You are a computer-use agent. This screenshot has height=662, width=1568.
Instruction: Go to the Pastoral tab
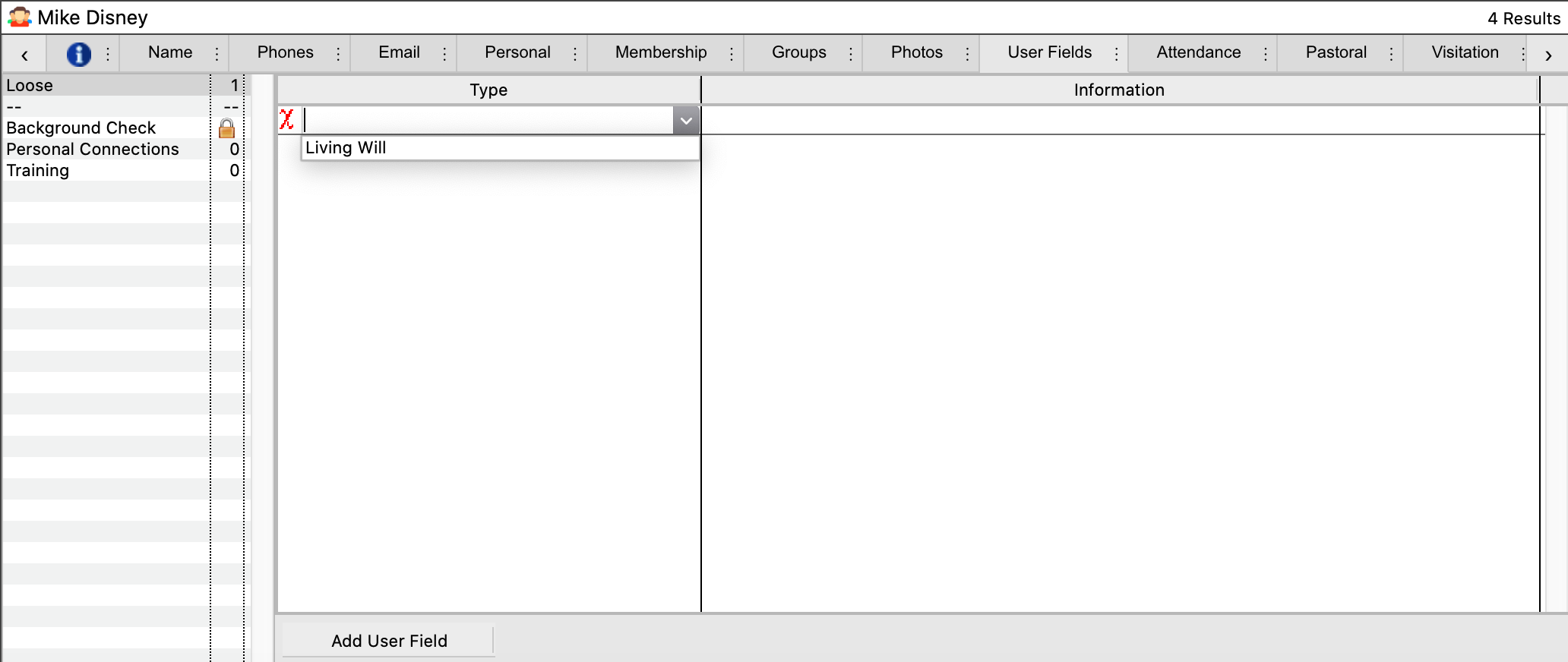click(x=1336, y=52)
